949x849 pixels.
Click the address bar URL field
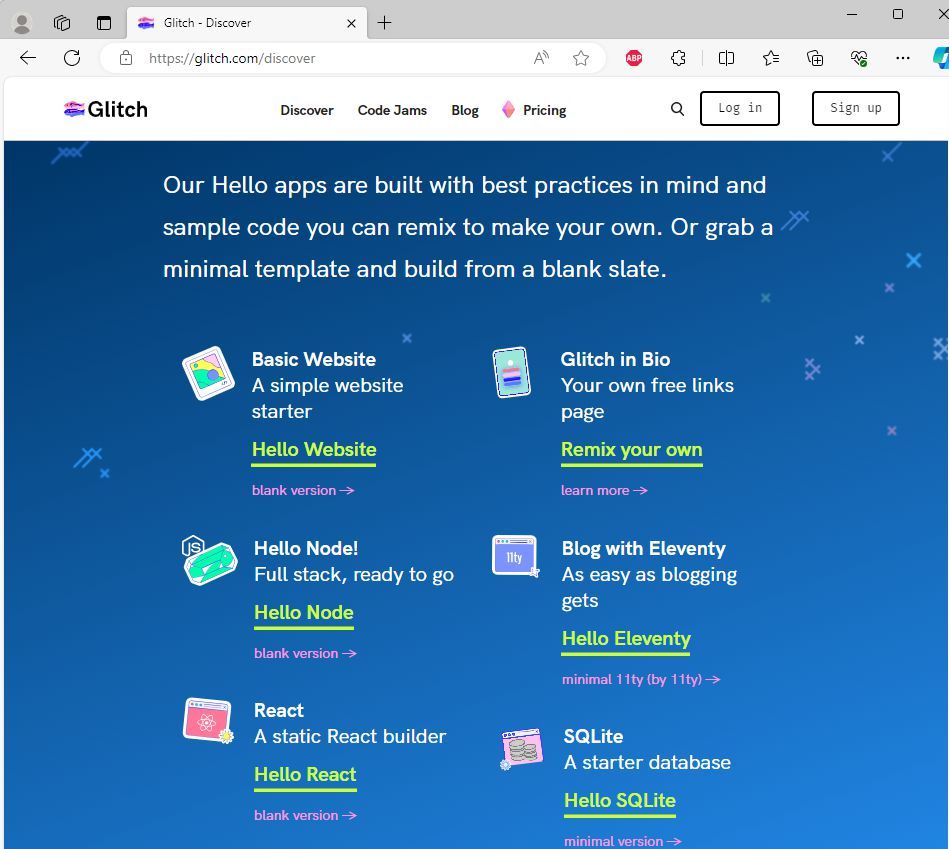pos(330,58)
